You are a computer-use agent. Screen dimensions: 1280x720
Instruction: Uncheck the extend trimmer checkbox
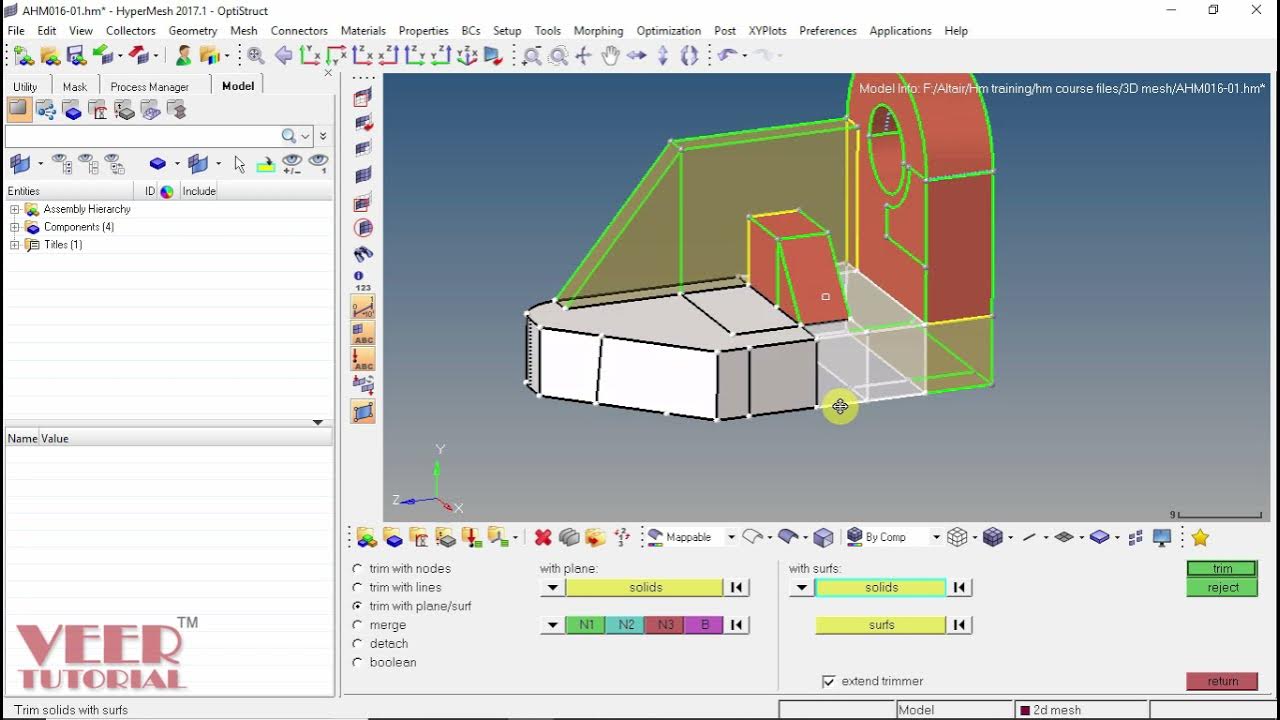(x=828, y=681)
